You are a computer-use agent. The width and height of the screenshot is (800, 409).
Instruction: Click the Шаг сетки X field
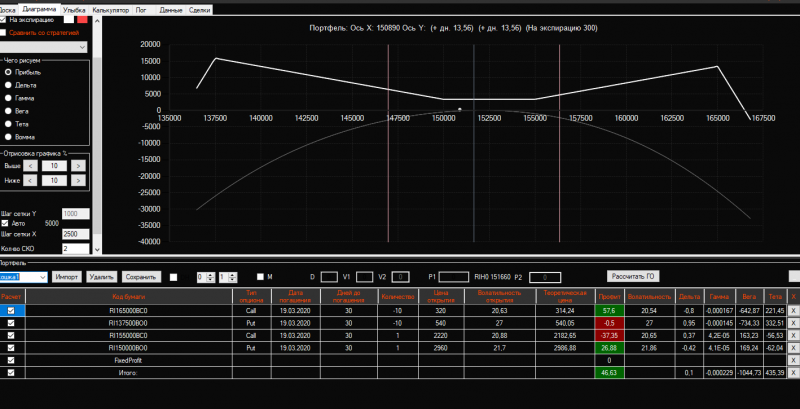tap(76, 234)
